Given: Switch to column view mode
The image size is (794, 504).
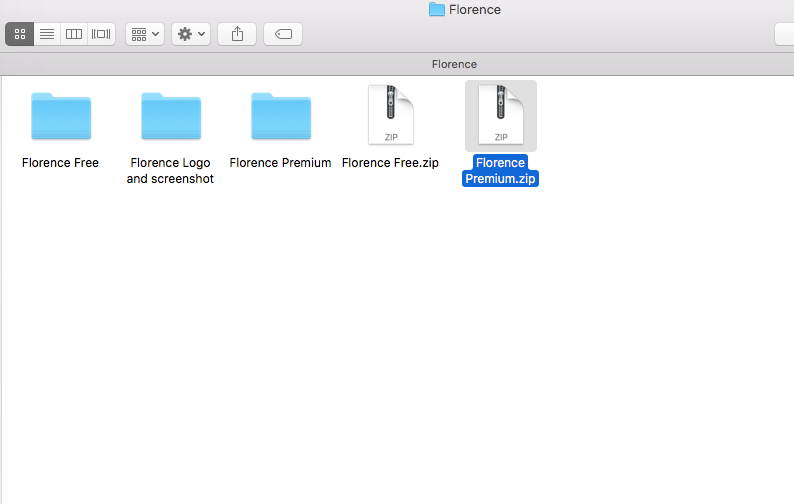Looking at the screenshot, I should tap(74, 34).
